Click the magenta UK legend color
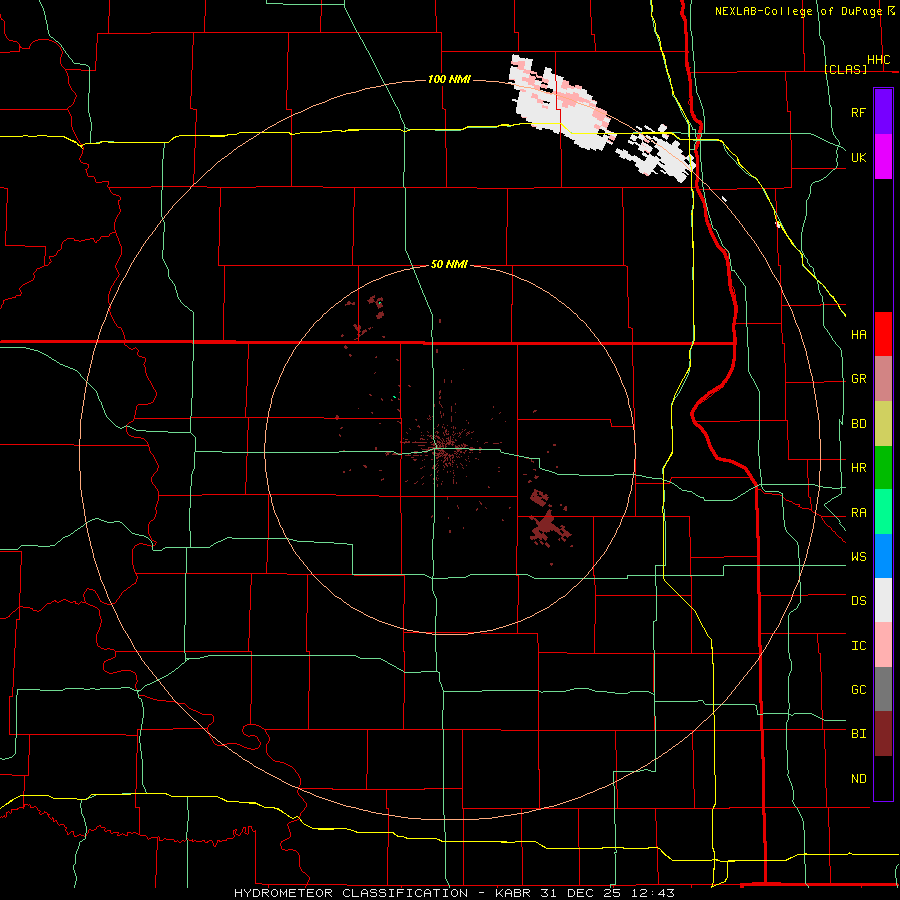The image size is (900, 900). pyautogui.click(x=883, y=157)
